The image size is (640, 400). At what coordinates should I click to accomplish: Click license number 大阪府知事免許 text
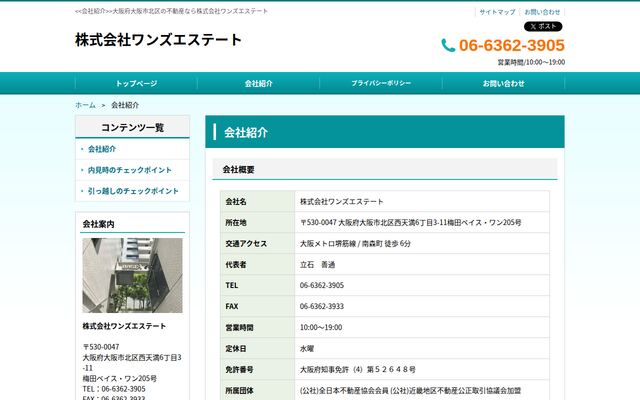coord(358,369)
